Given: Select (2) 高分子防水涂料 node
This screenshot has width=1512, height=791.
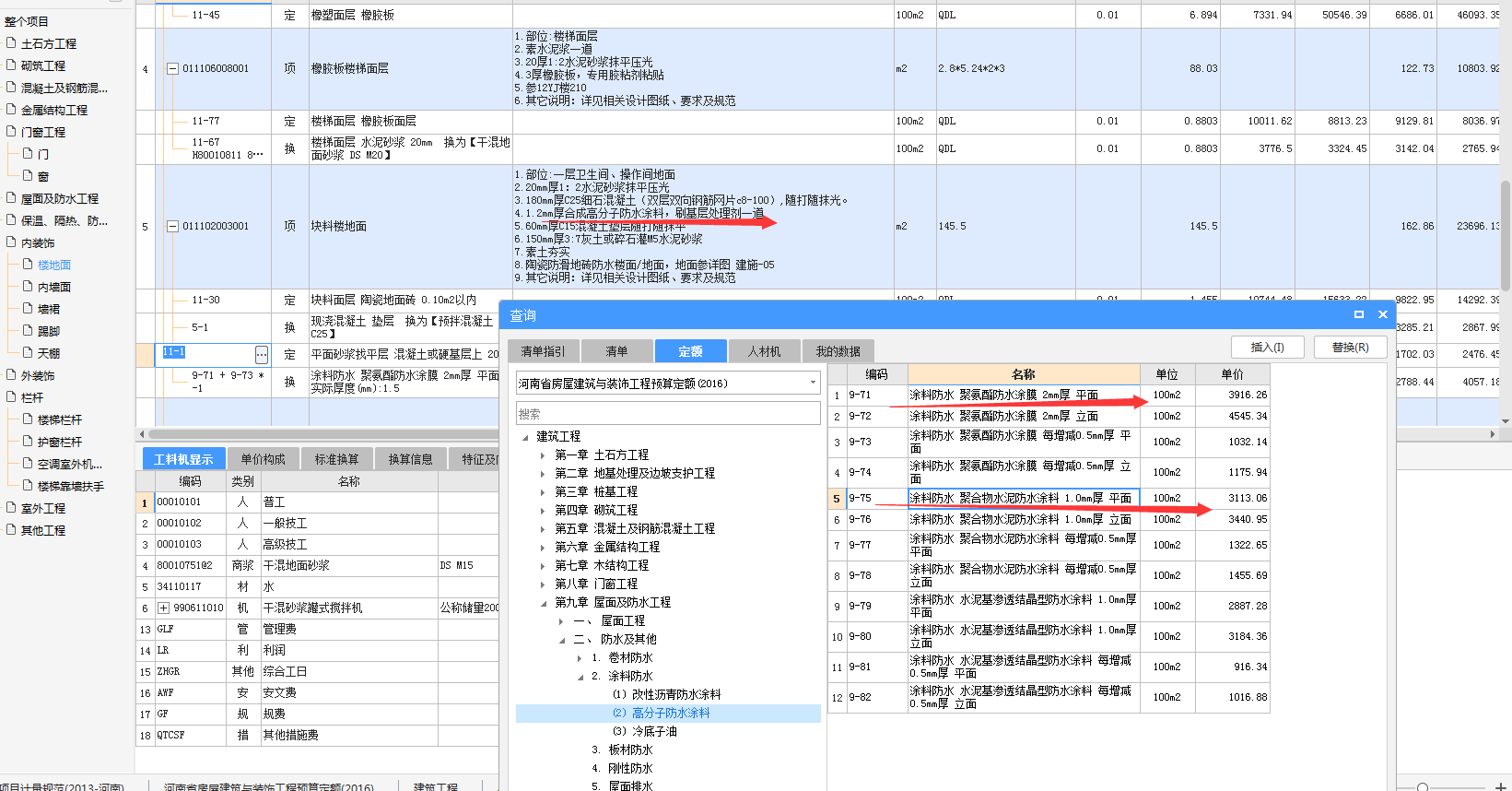Looking at the screenshot, I should [661, 713].
